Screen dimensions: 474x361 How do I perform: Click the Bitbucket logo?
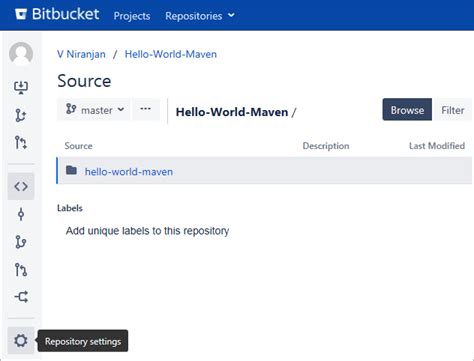[57, 14]
